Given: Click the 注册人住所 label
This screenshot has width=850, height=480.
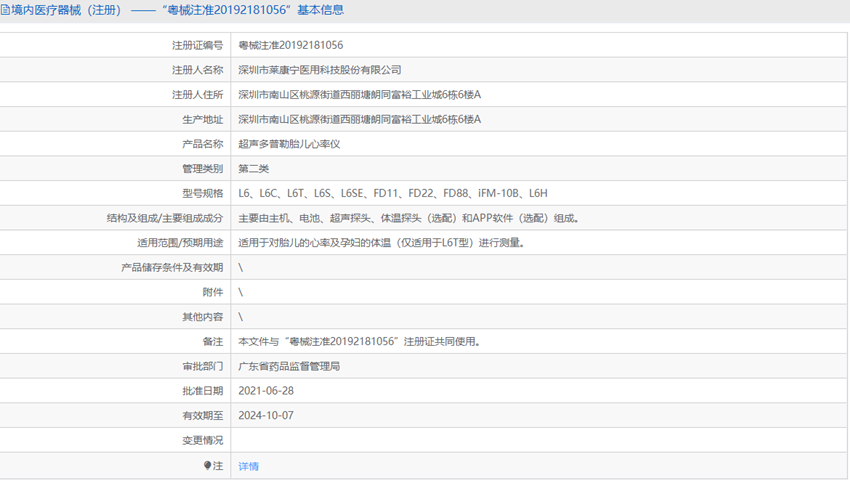Looking at the screenshot, I should pos(197,95).
